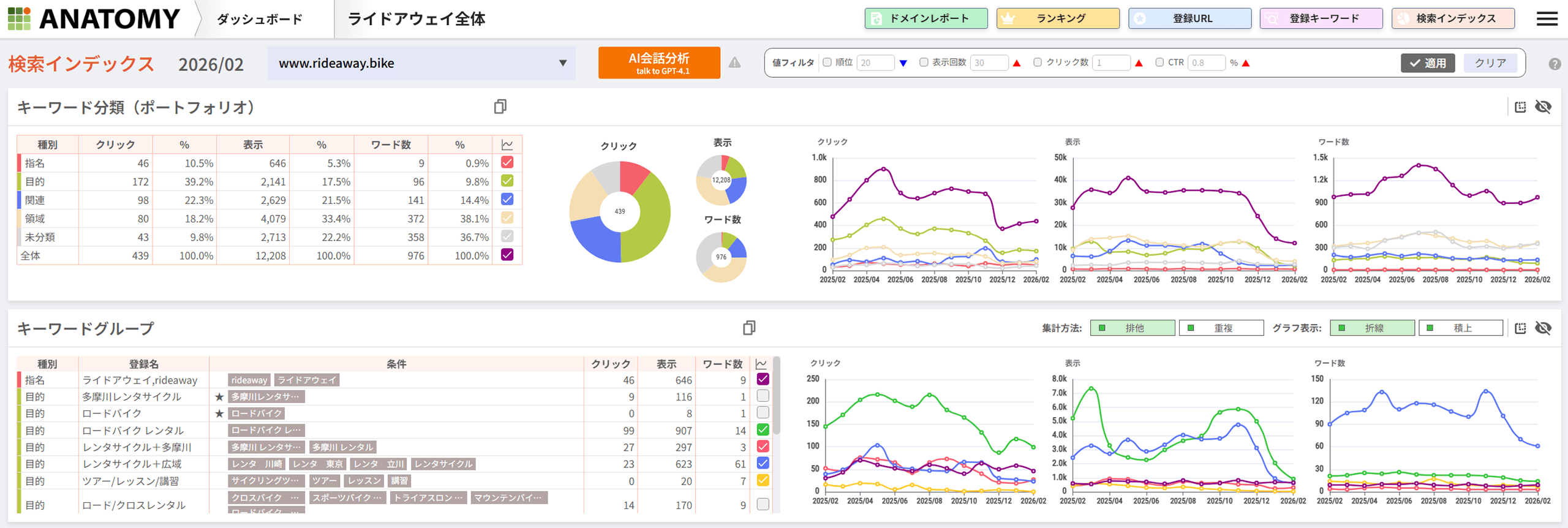
Task: Switch to the ランキング tab
Action: click(x=1058, y=18)
